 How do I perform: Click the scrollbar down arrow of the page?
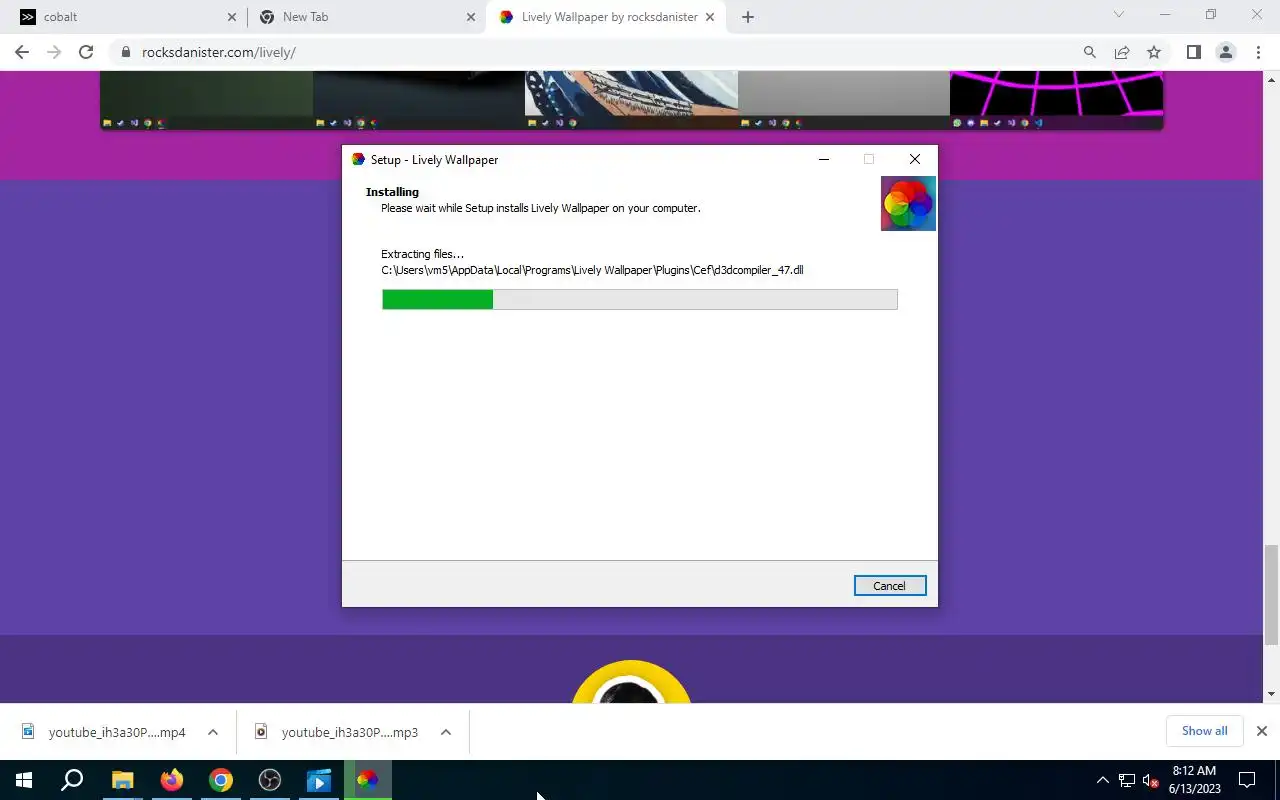[1272, 694]
